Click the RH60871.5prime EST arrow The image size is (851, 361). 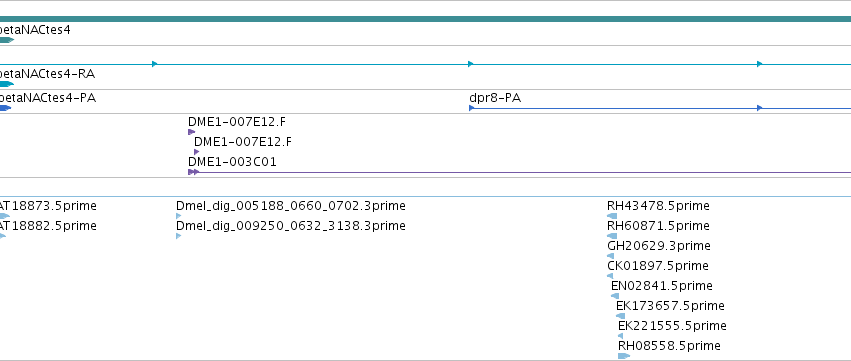coord(612,236)
